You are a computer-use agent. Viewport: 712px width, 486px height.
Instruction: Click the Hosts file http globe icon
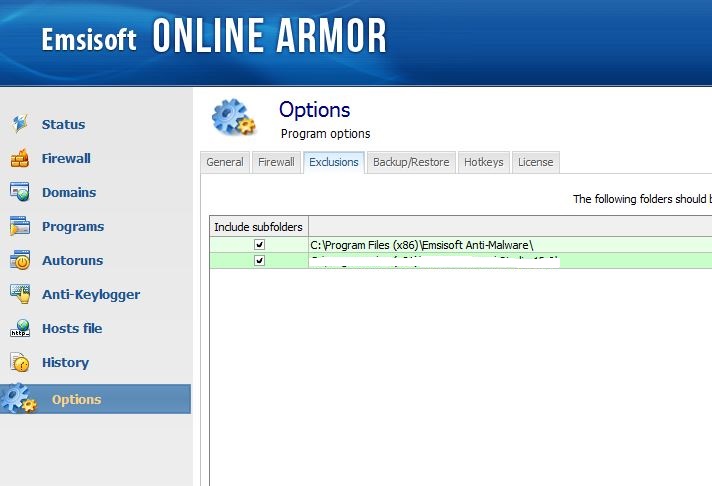click(x=20, y=328)
